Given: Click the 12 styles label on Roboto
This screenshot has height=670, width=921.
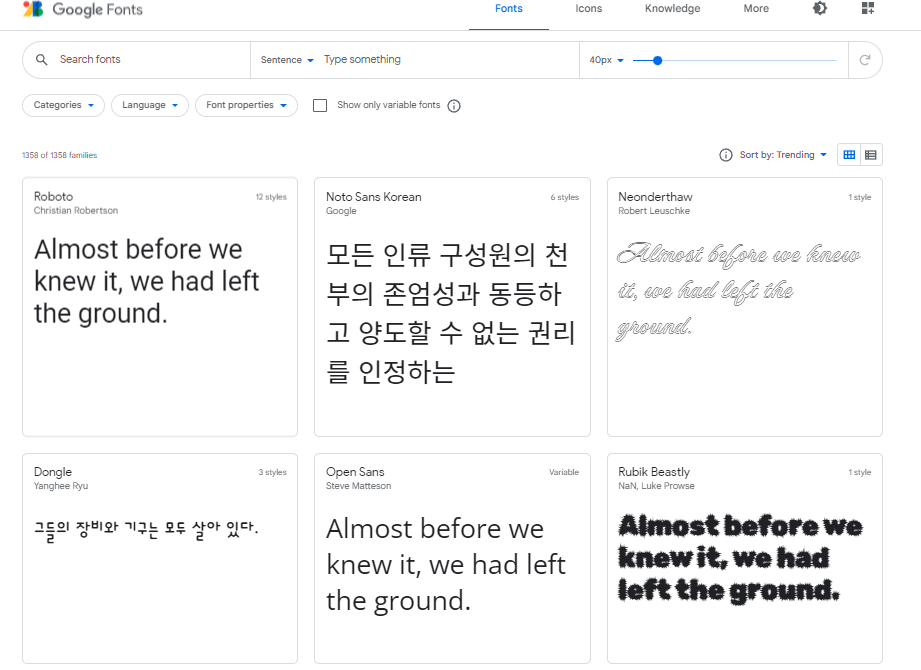Looking at the screenshot, I should click(271, 197).
